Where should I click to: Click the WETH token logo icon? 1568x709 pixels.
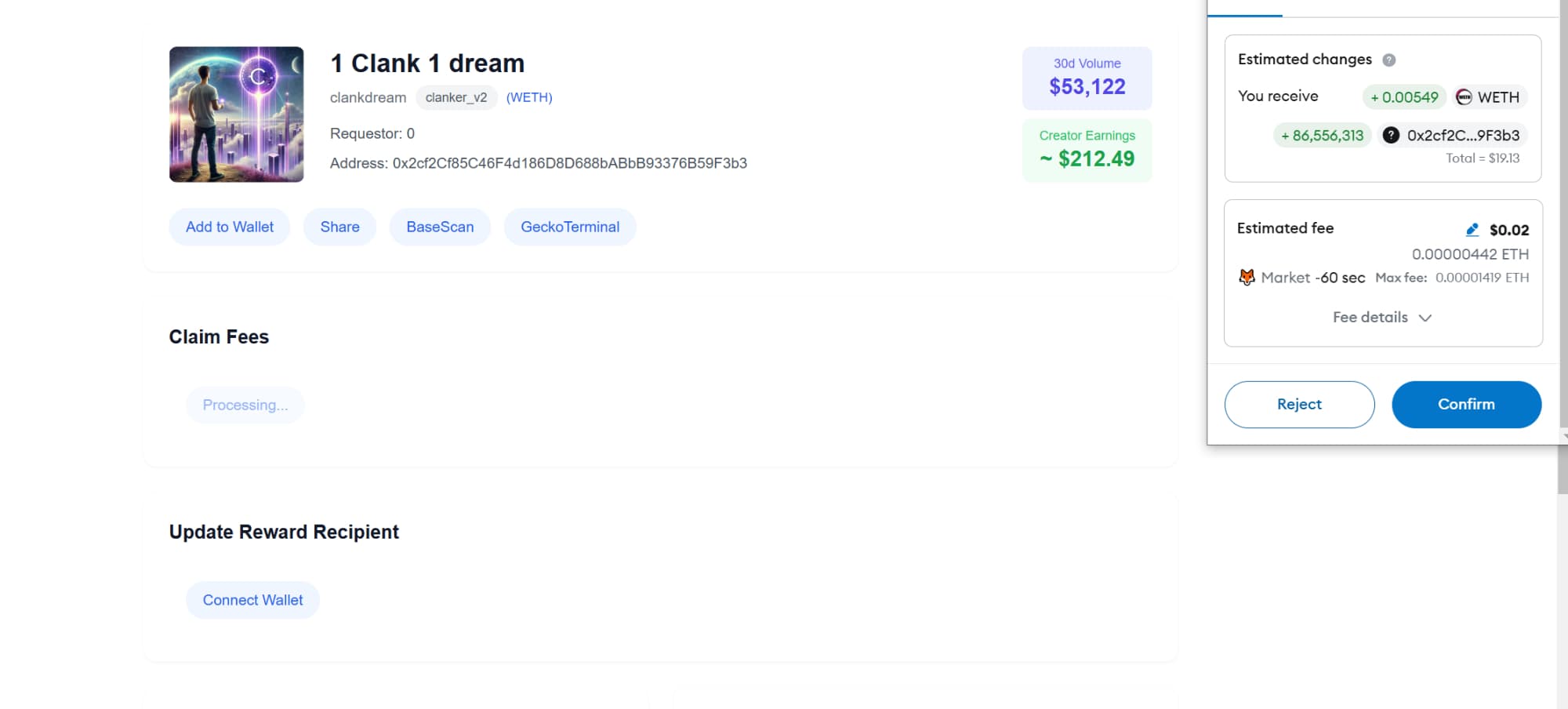[1464, 97]
